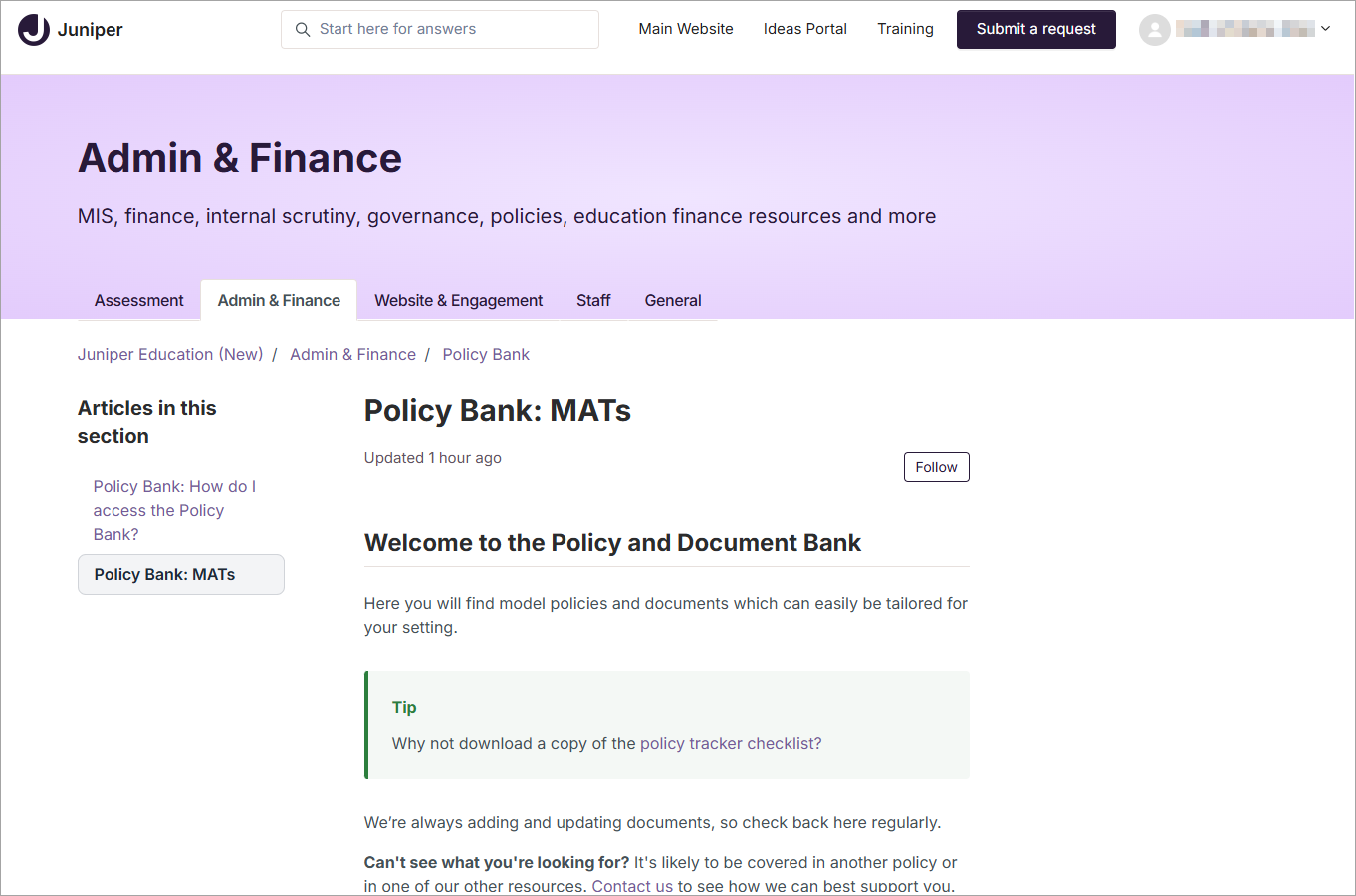Open the Main Website link
The width and height of the screenshot is (1356, 896).
(x=686, y=29)
